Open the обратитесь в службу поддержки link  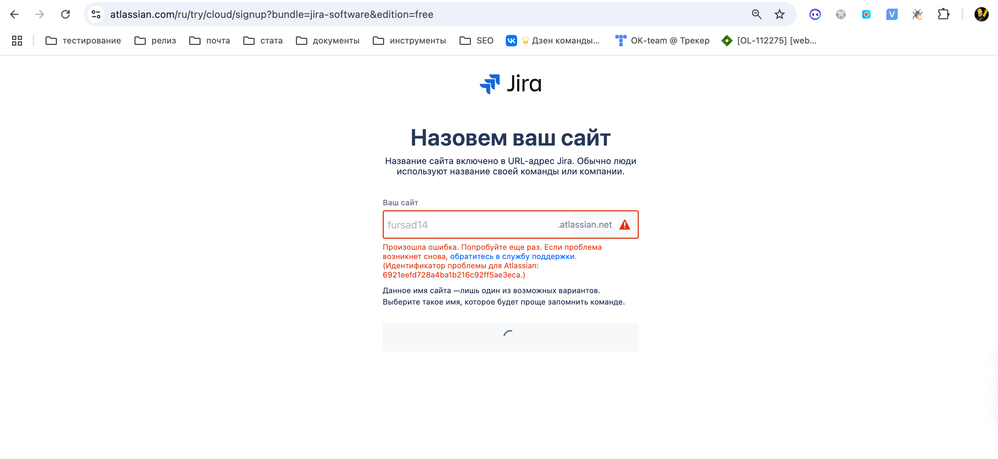tap(512, 256)
